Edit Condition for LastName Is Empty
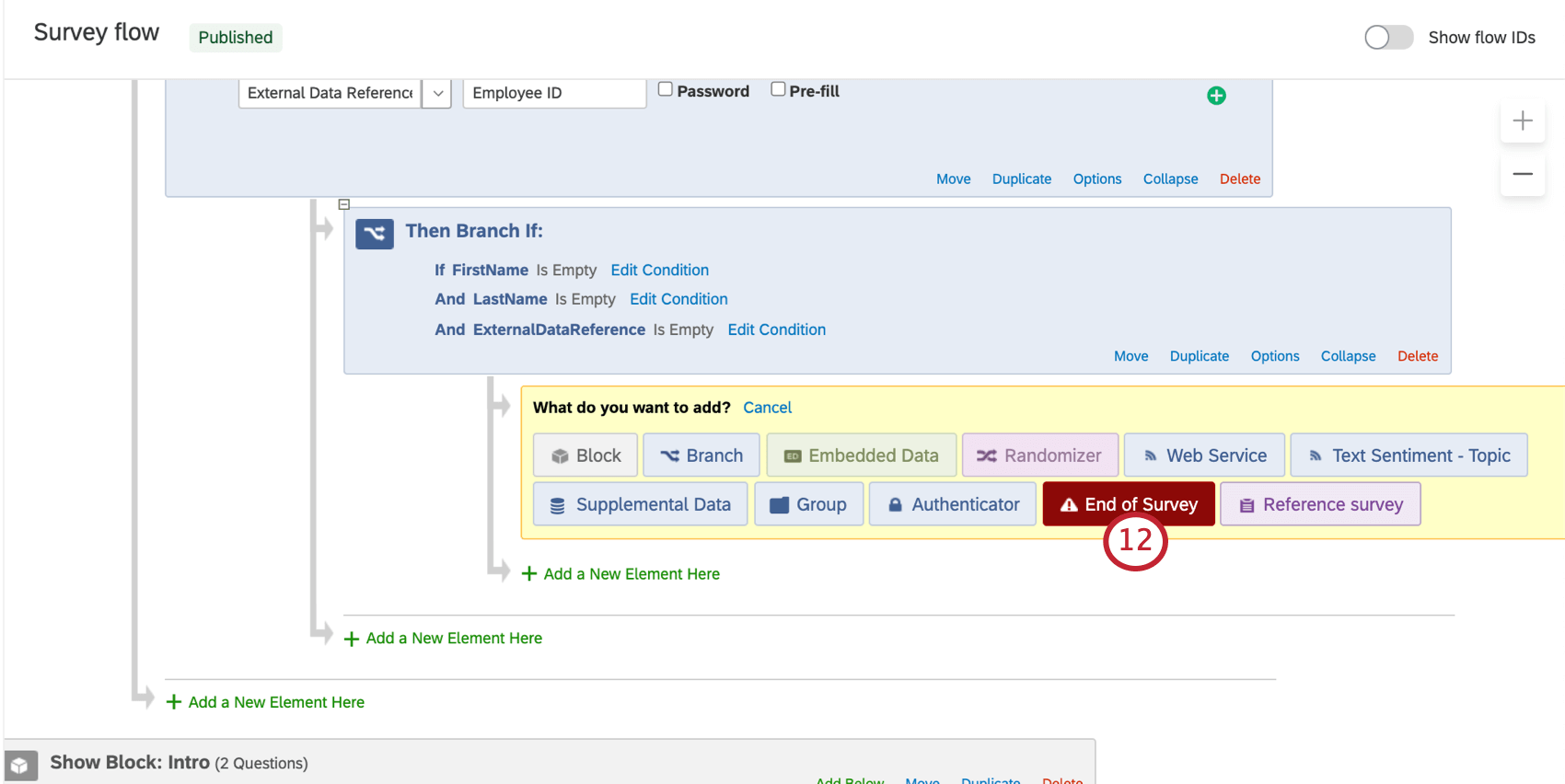1565x784 pixels. [679, 299]
